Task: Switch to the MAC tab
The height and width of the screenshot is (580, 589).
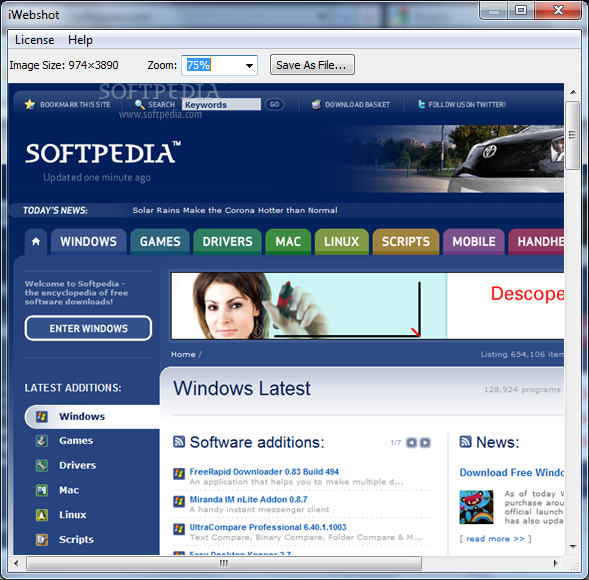Action: (x=288, y=242)
